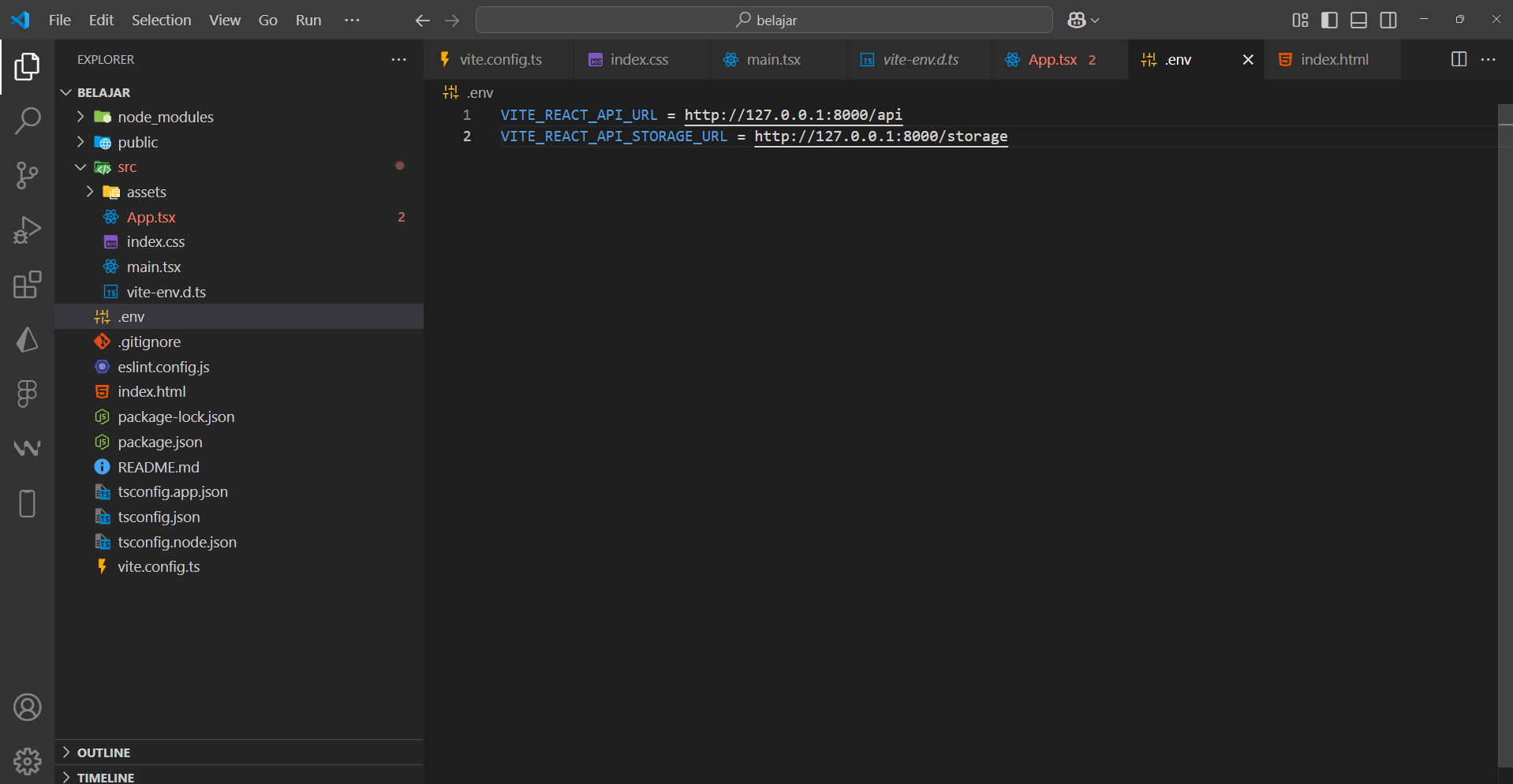Open eslint.config.js file
This screenshot has width=1513, height=784.
[239, 367]
